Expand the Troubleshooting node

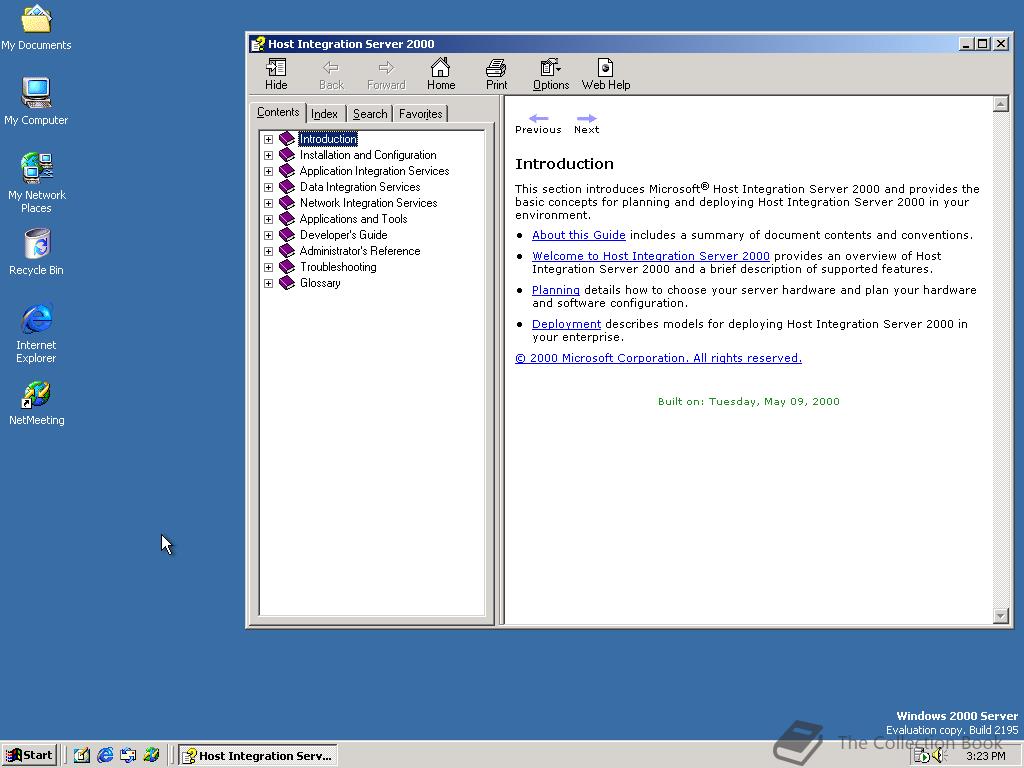click(x=268, y=267)
